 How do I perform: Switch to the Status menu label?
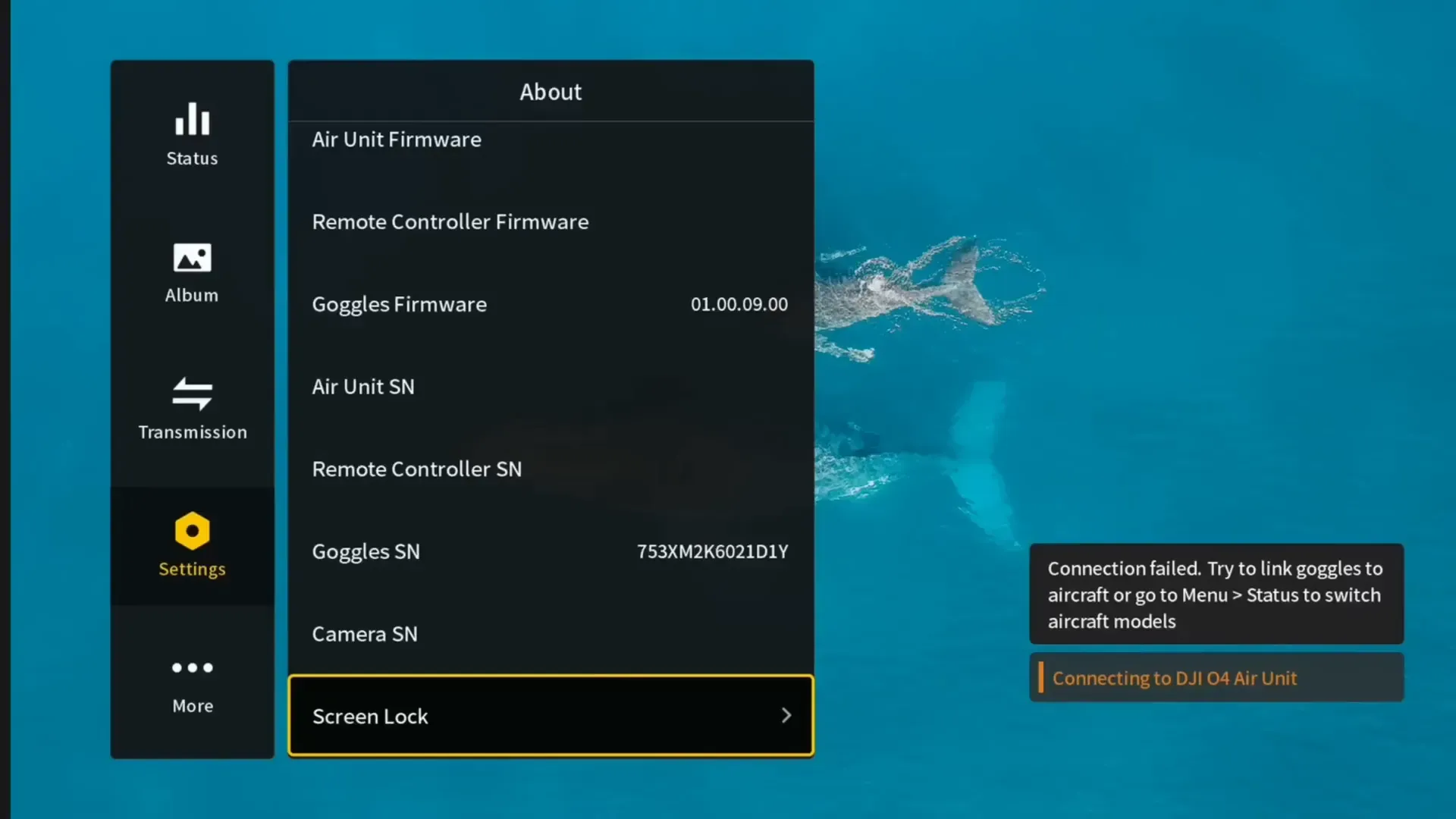192,158
